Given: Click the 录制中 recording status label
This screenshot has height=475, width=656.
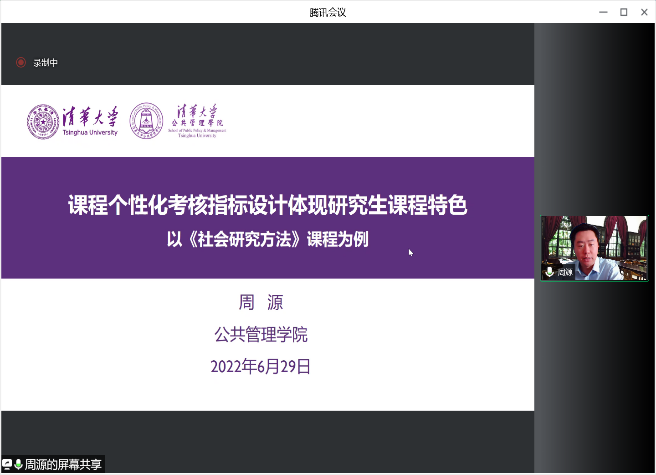Looking at the screenshot, I should 45,62.
